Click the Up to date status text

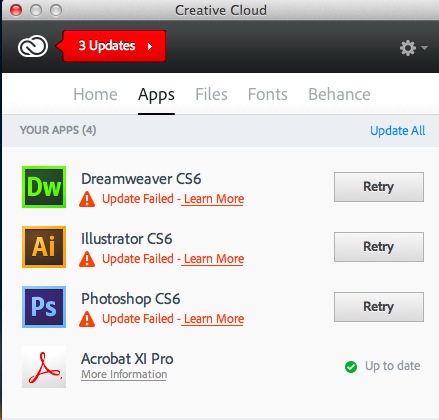tap(393, 366)
